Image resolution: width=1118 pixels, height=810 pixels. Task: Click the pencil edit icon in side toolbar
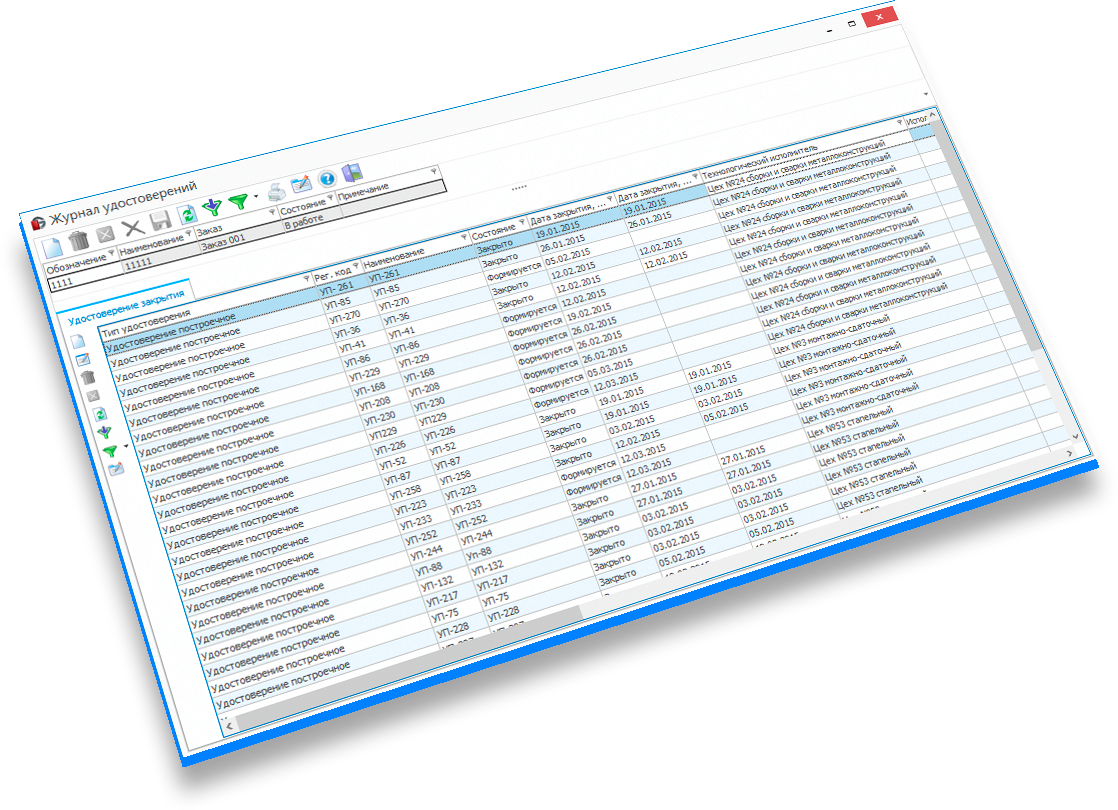tap(83, 359)
